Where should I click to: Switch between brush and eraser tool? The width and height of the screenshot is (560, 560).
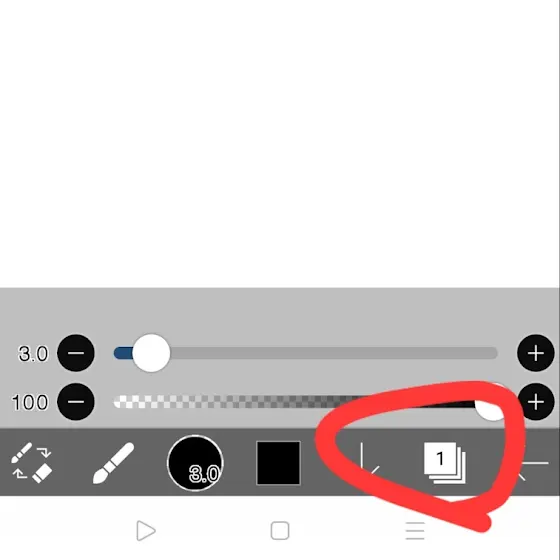coord(31,463)
